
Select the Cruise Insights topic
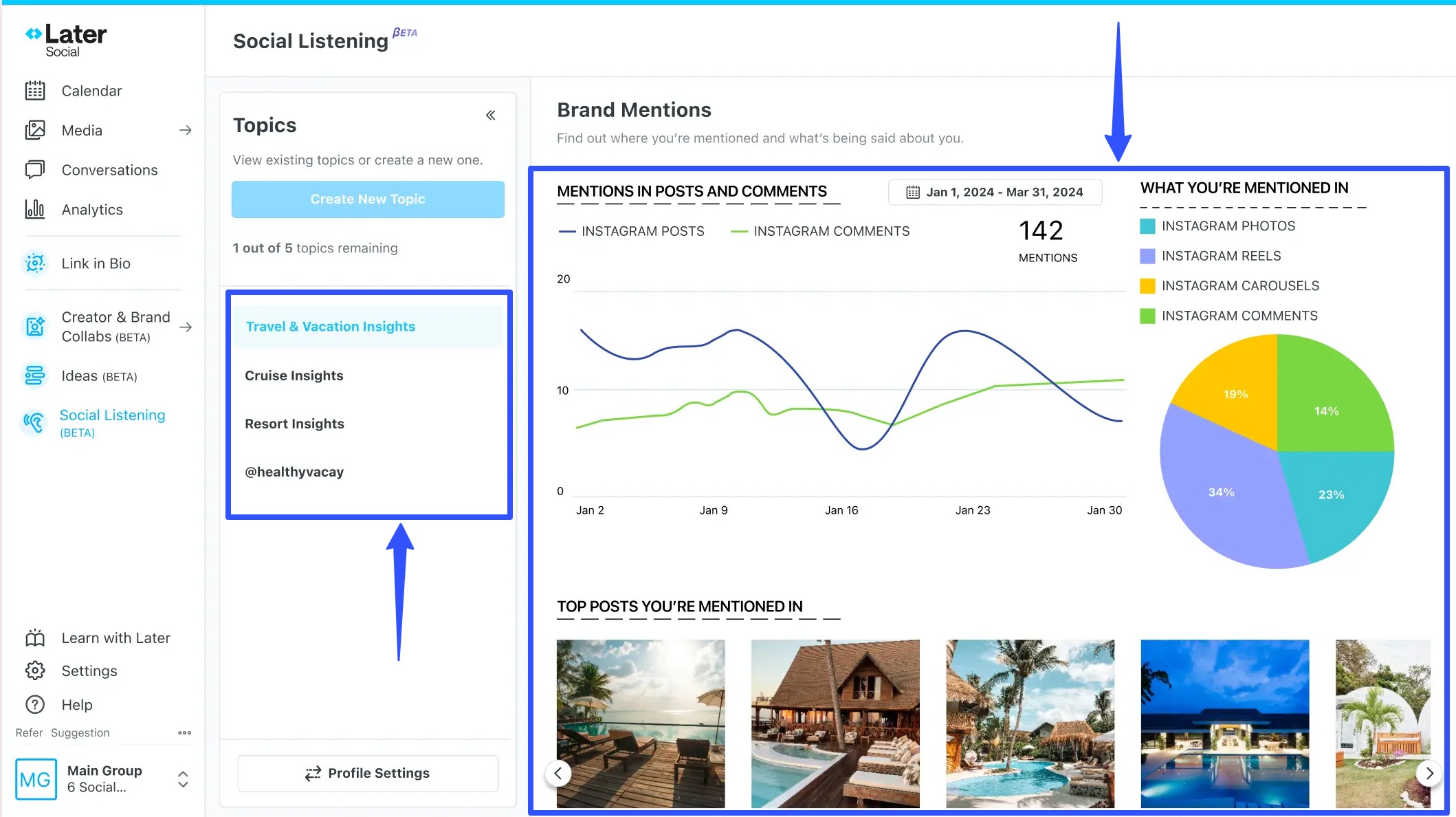tap(294, 375)
